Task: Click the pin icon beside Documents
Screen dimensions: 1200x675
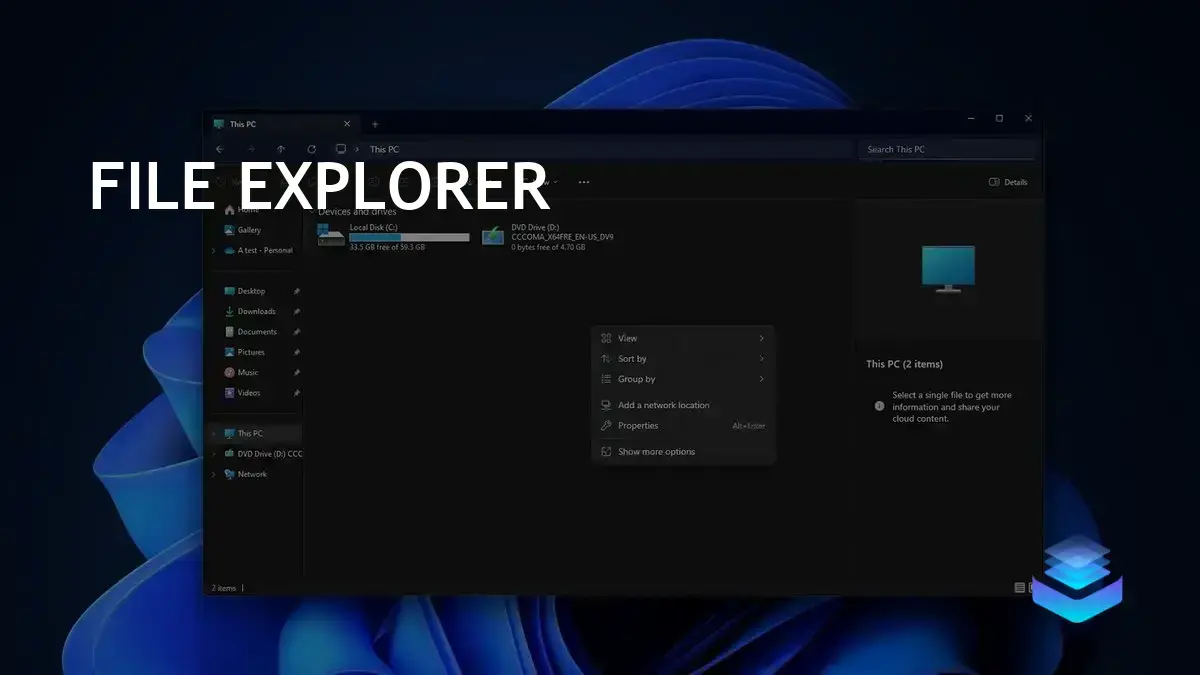Action: coord(296,332)
